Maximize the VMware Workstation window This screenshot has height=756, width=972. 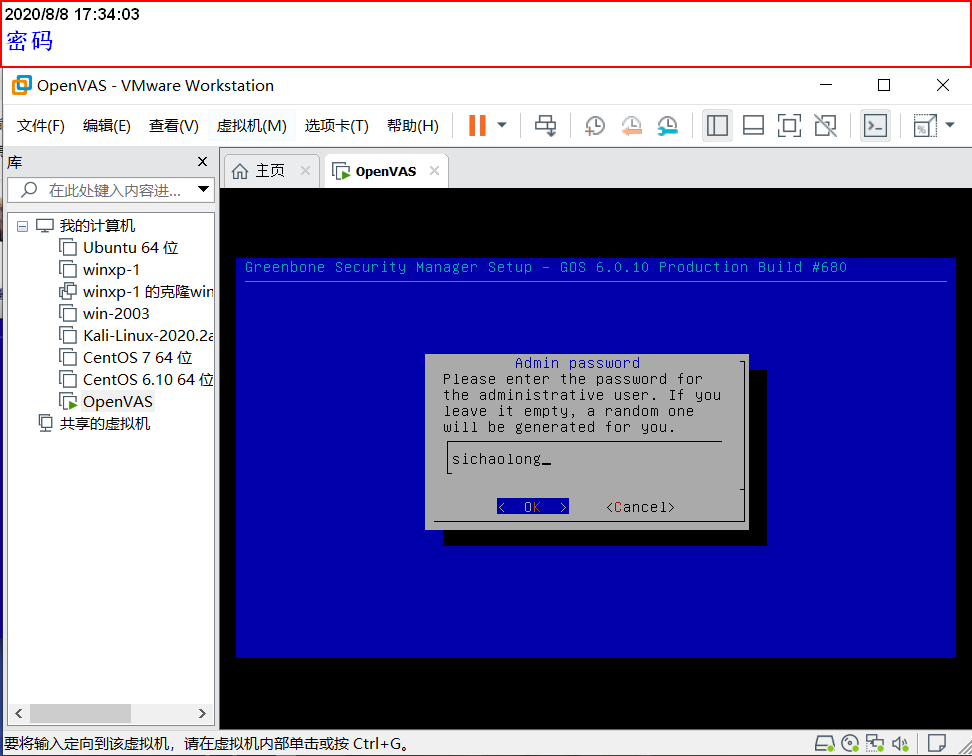point(884,85)
